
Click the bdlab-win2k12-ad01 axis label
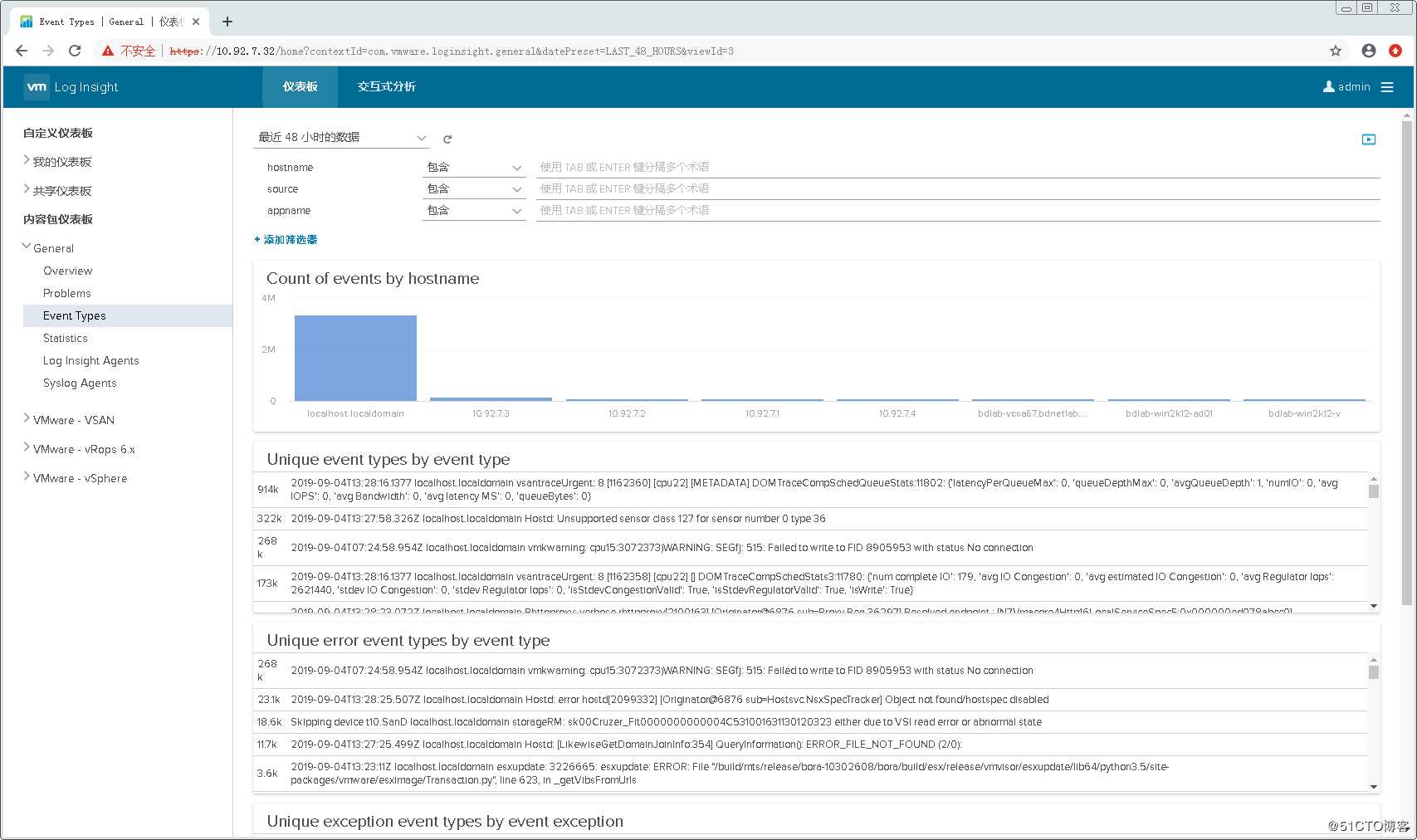click(1169, 413)
